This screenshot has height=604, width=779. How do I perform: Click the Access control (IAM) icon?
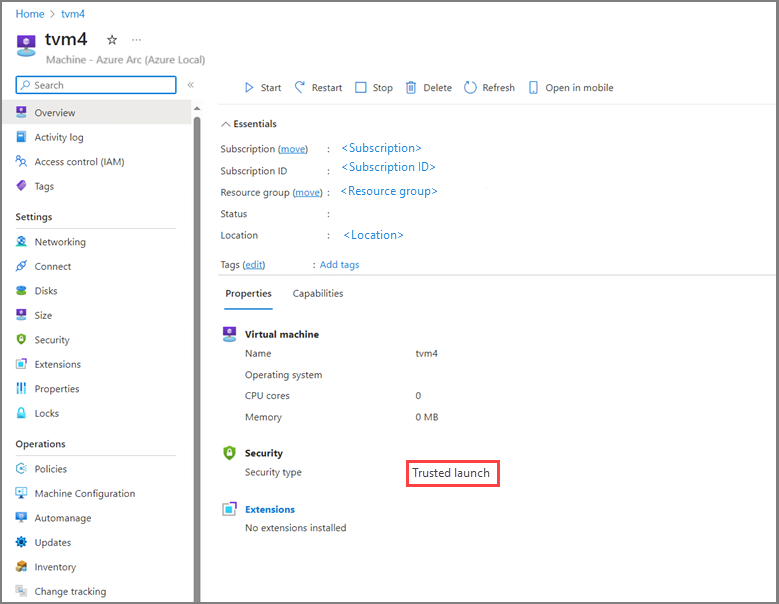coord(21,161)
